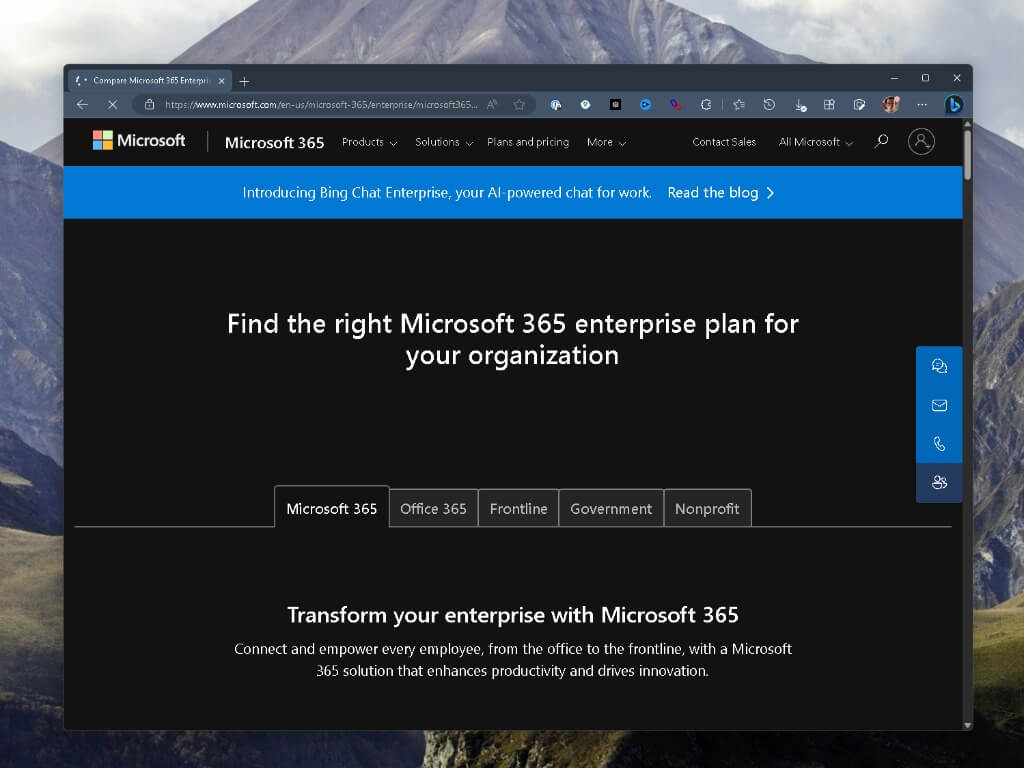Viewport: 1024px width, 768px height.
Task: Expand the More menu
Action: tap(606, 142)
